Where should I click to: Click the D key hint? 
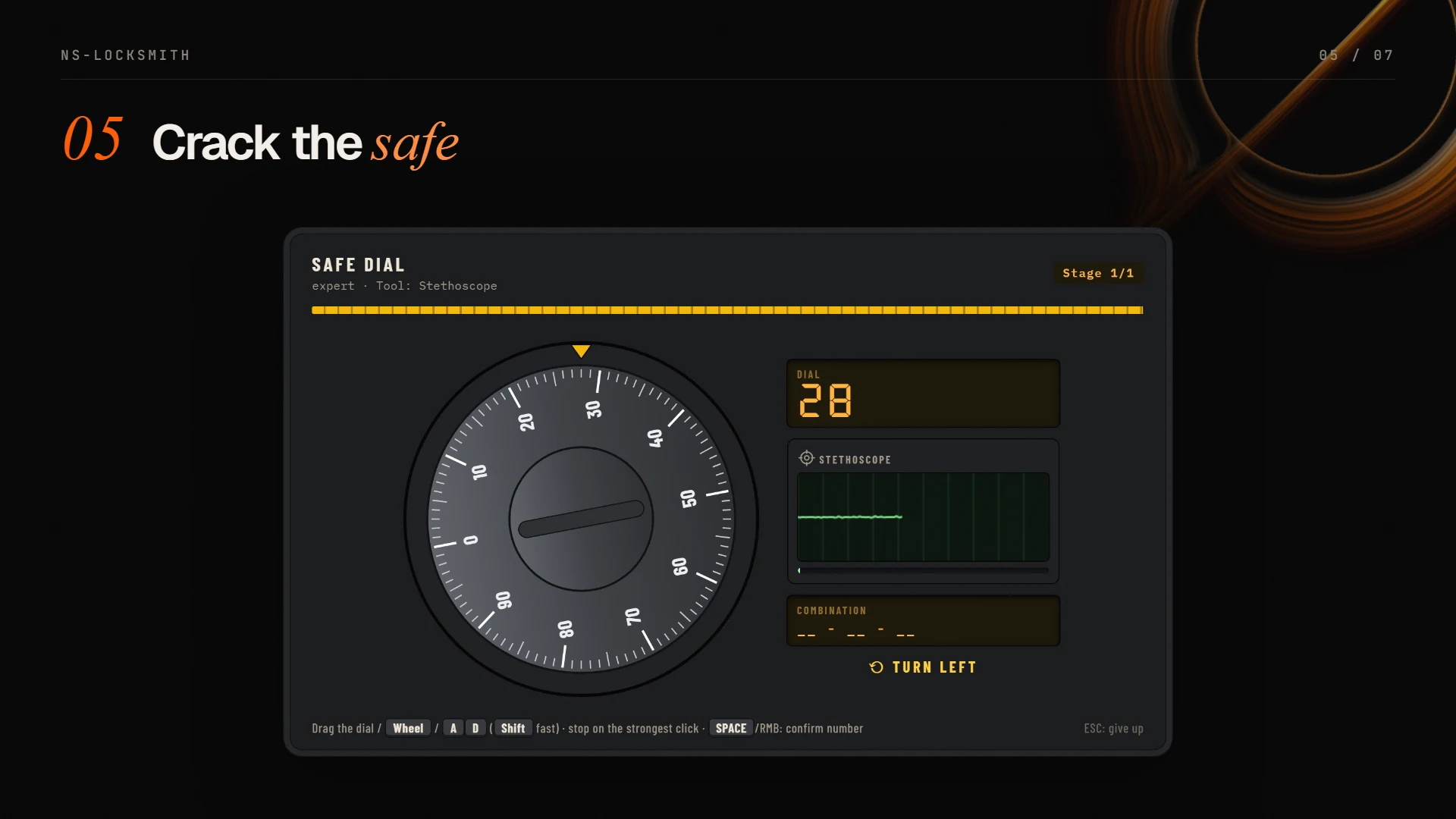coord(475,728)
